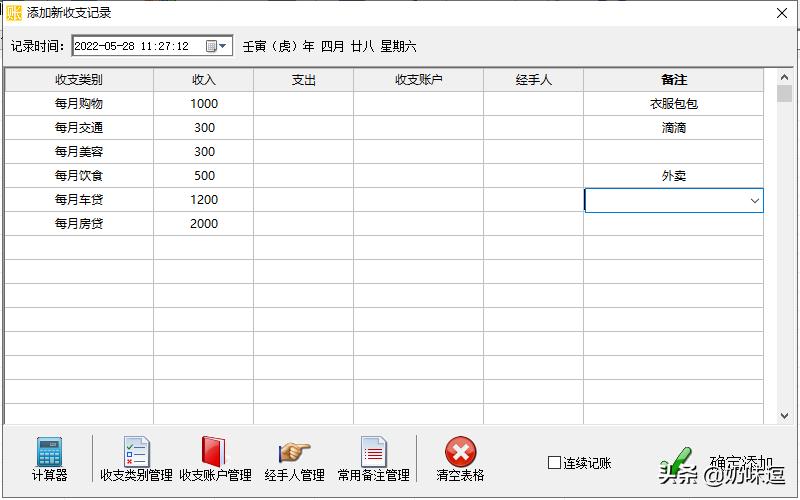Click the 支出 cell for 每月房贷
This screenshot has height=500, width=800.
click(304, 223)
